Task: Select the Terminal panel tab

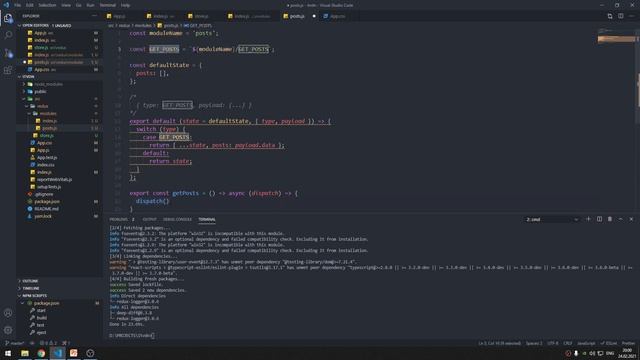Action: pyautogui.click(x=207, y=220)
